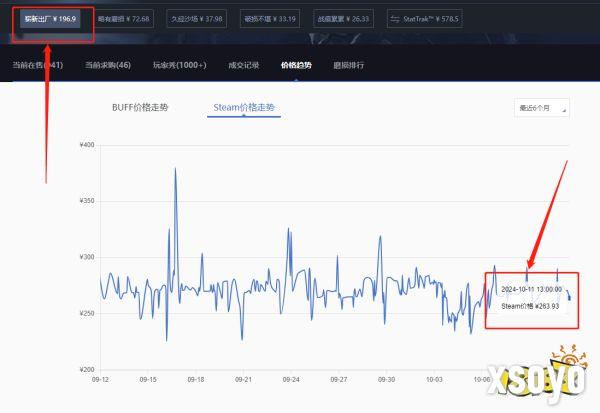
Task: Click the 09-21 date label
Action: click(243, 379)
